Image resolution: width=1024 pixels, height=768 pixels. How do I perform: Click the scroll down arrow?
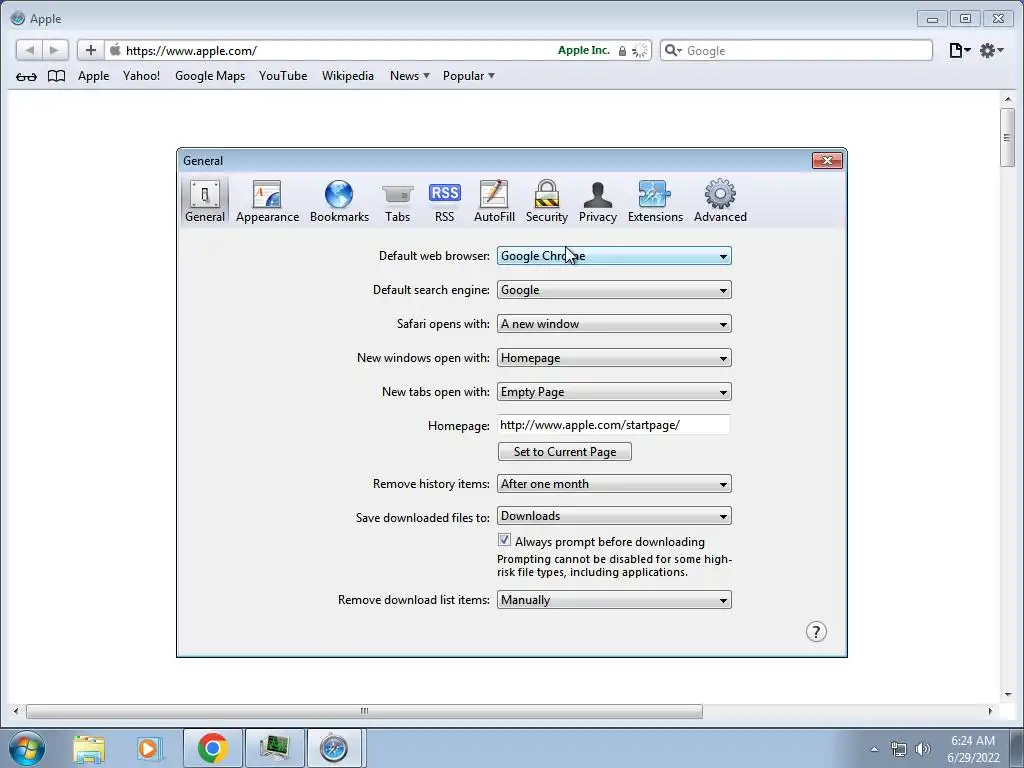pos(1007,694)
